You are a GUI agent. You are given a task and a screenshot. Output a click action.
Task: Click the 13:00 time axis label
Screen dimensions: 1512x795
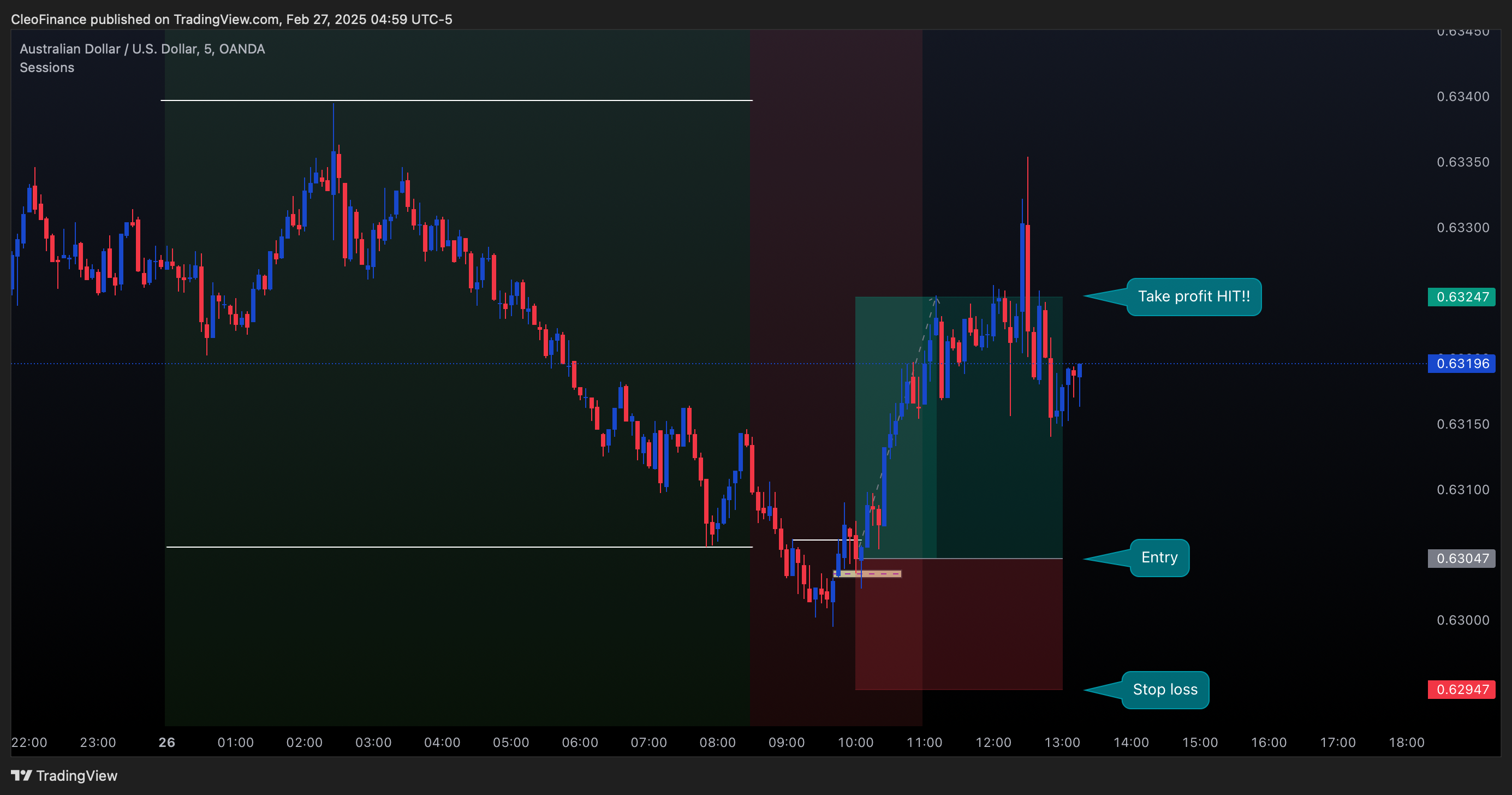(x=1062, y=742)
